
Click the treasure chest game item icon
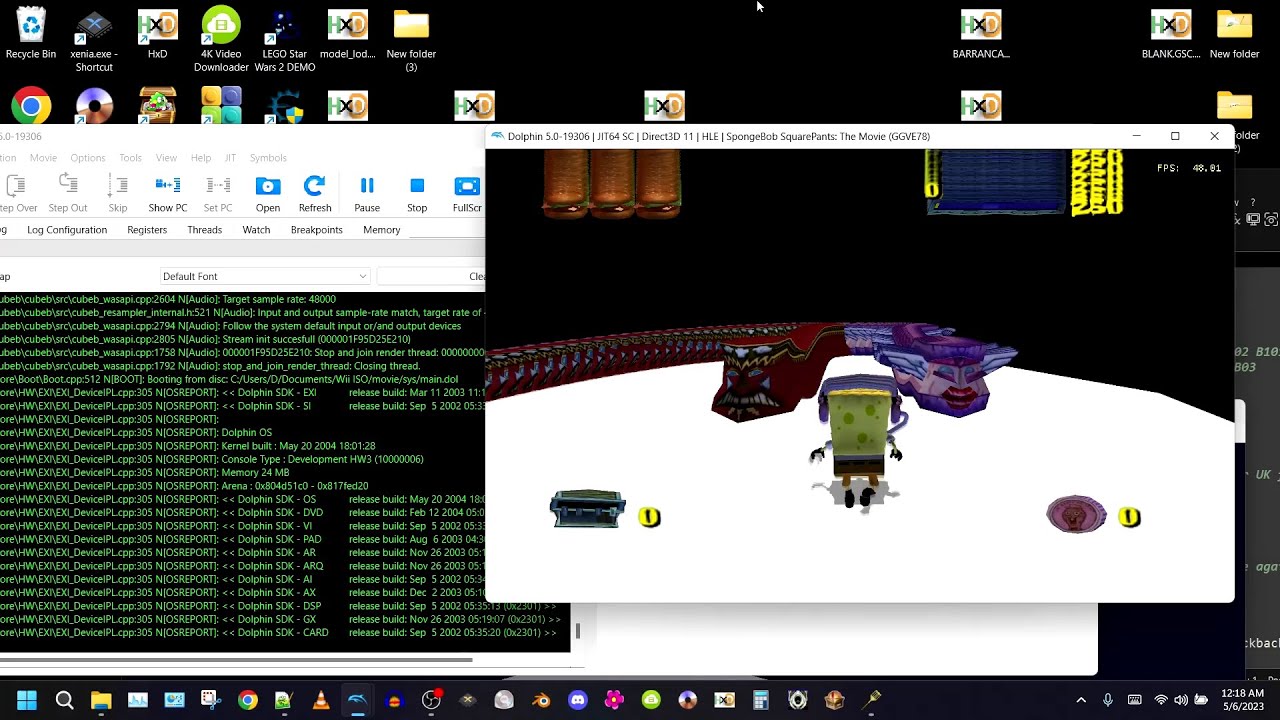(588, 509)
